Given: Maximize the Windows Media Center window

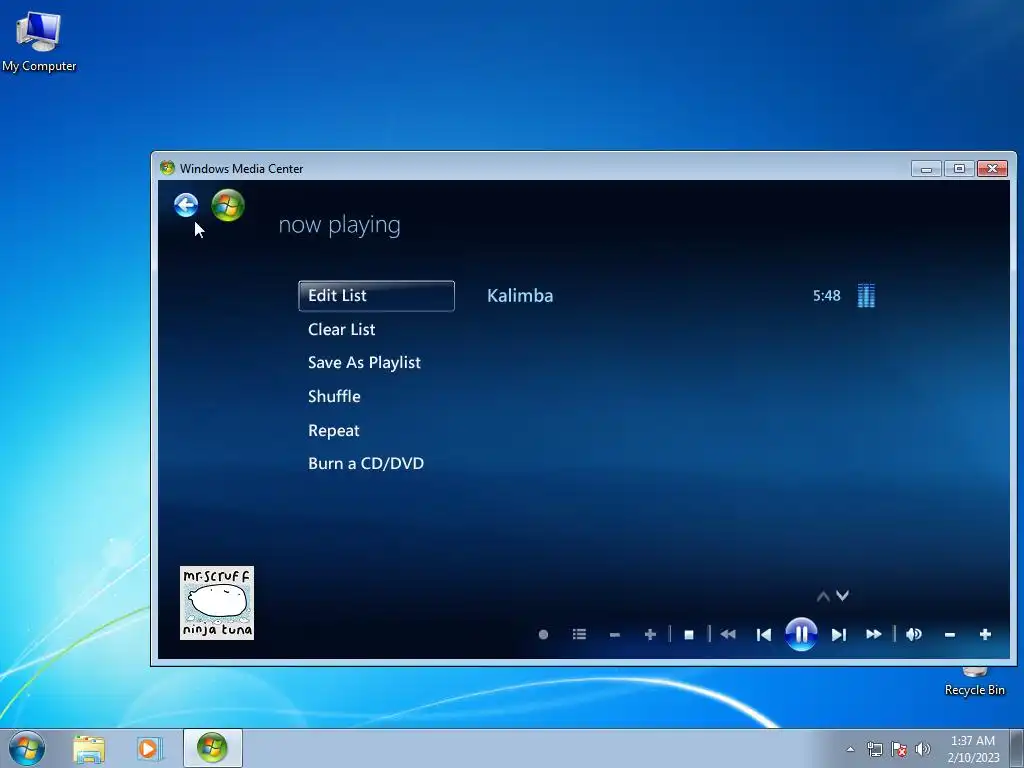Looking at the screenshot, I should click(x=959, y=168).
